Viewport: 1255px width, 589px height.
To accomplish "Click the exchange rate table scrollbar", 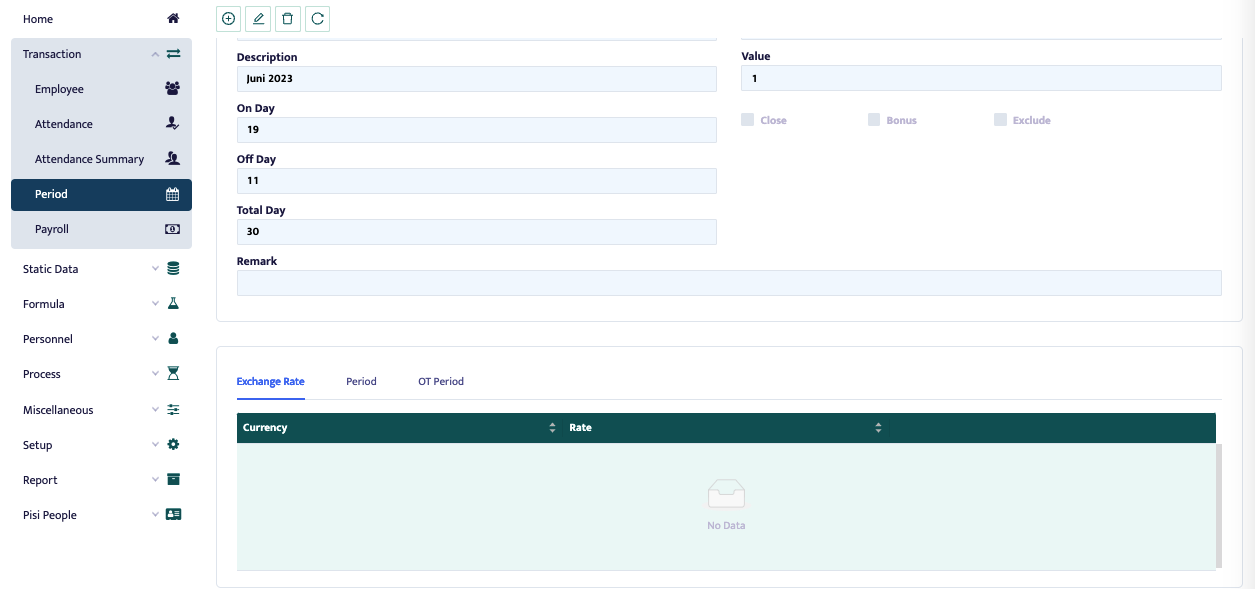I will point(1218,505).
